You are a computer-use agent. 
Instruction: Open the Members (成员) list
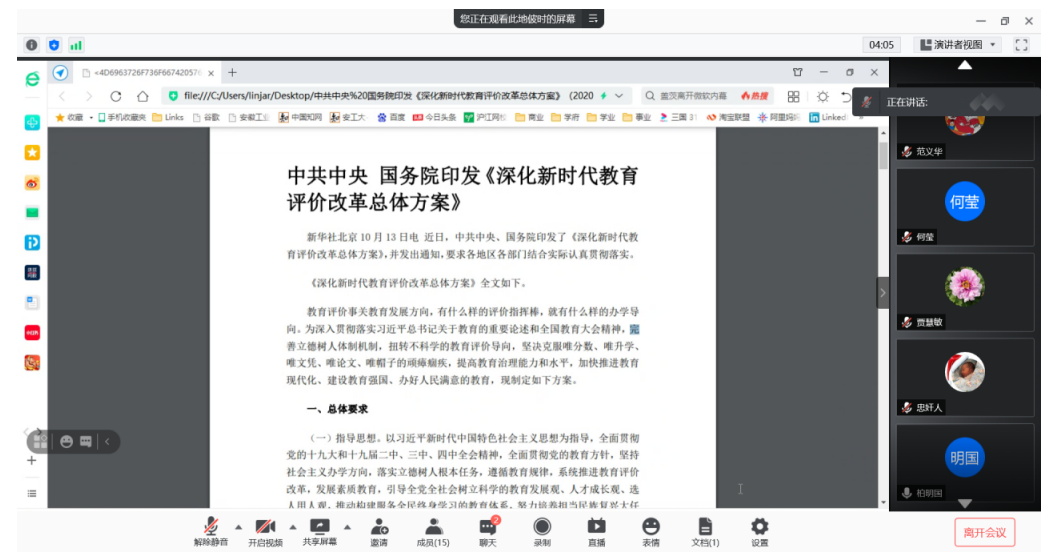click(433, 532)
